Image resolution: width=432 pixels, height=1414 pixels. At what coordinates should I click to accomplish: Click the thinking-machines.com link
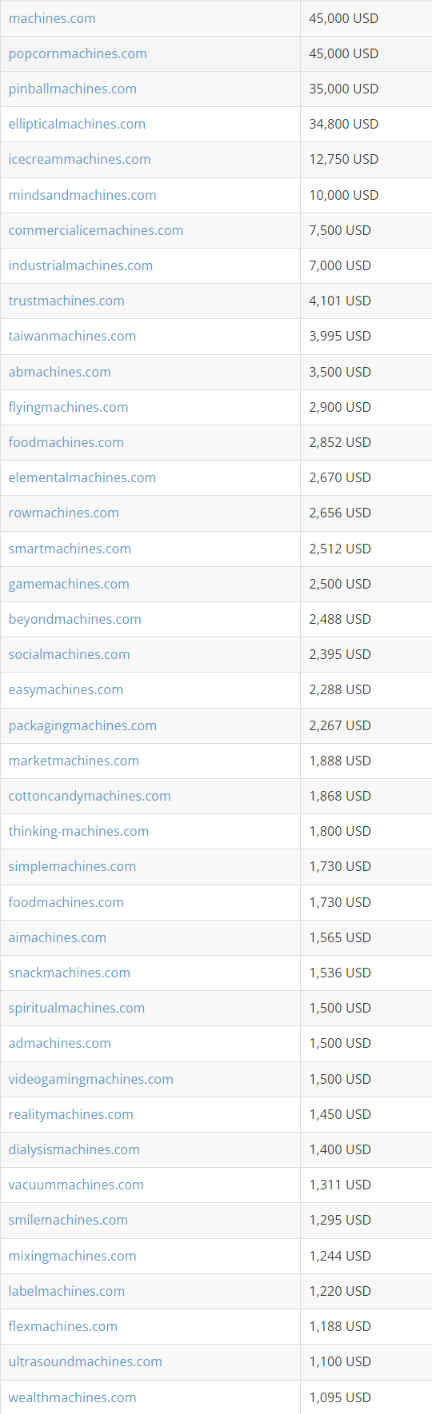pos(78,831)
